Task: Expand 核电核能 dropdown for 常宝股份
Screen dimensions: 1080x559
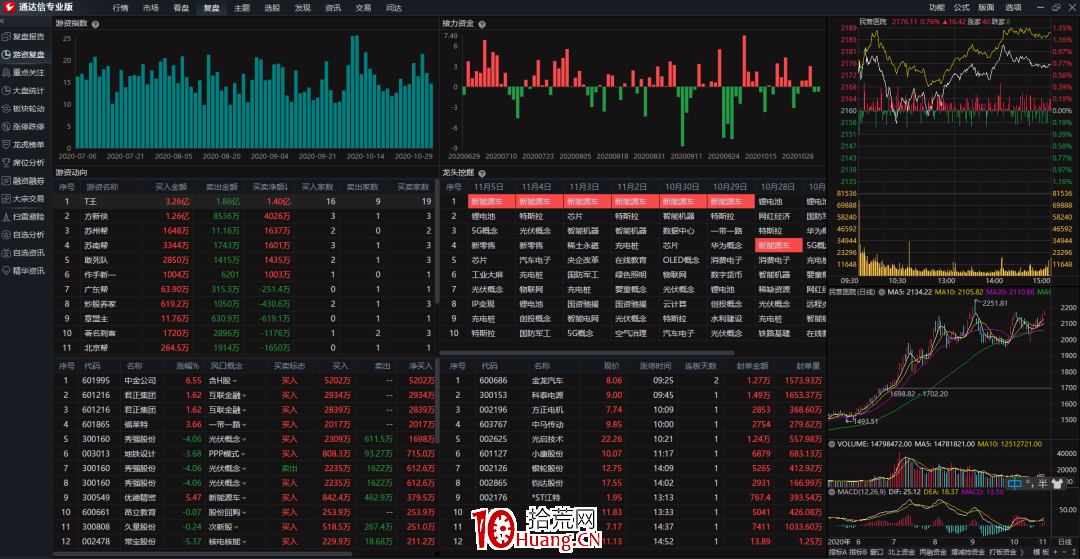Action: tap(244, 542)
